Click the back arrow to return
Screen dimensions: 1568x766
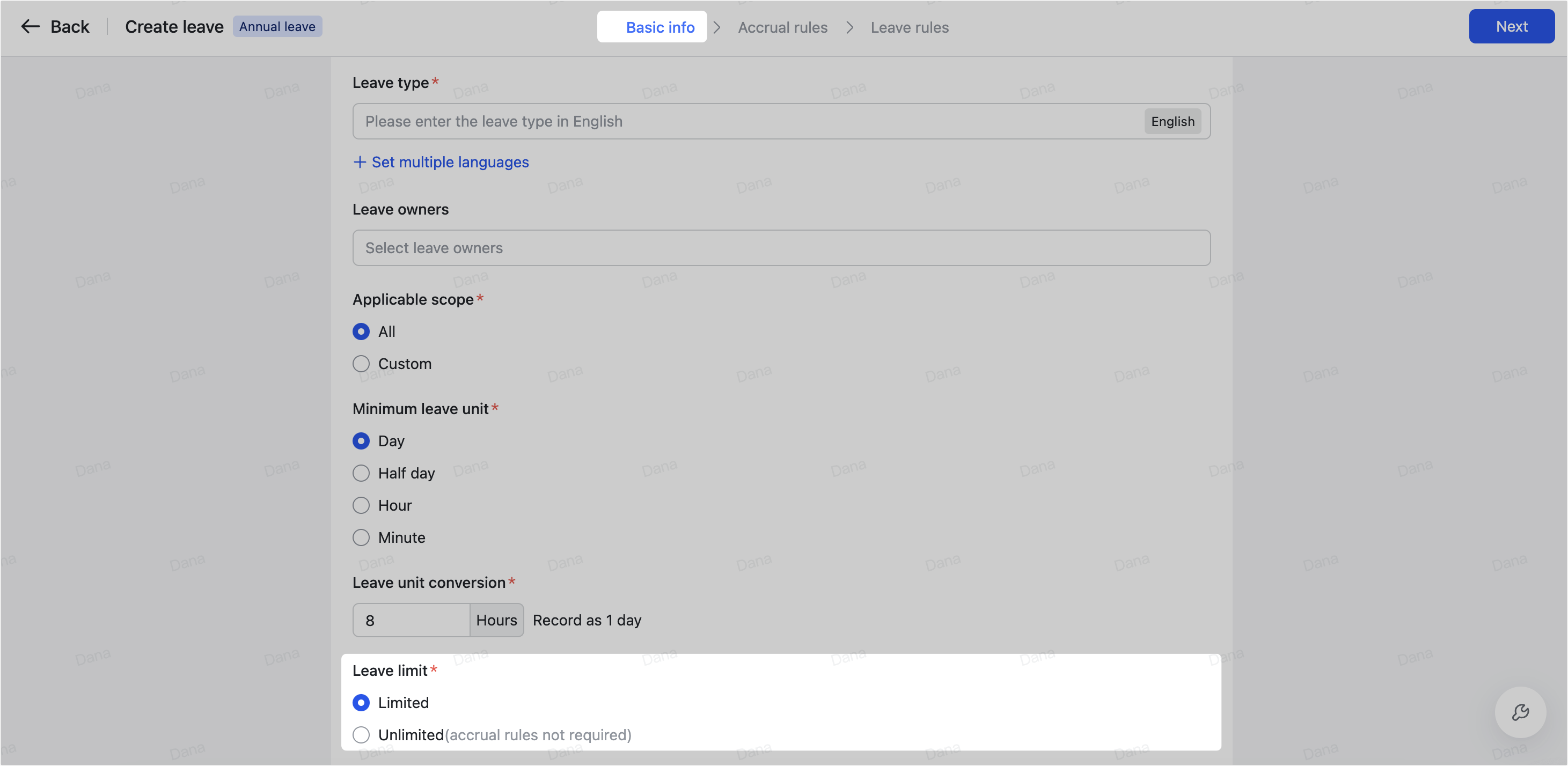pyautogui.click(x=30, y=26)
